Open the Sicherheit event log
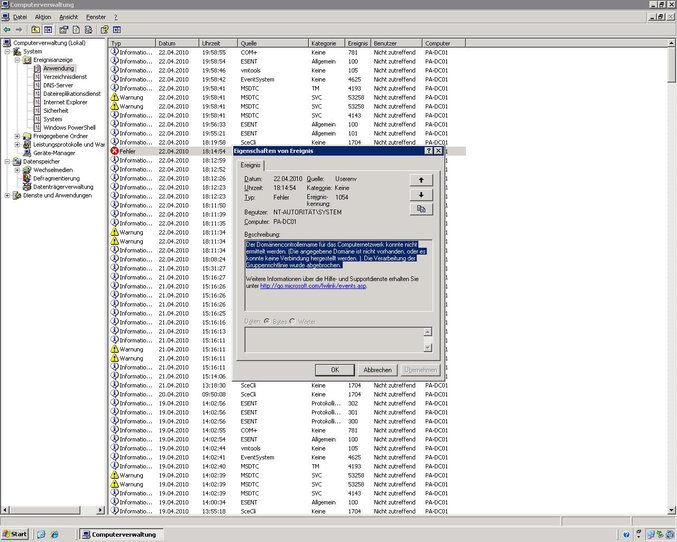The height and width of the screenshot is (542, 677). (56, 111)
